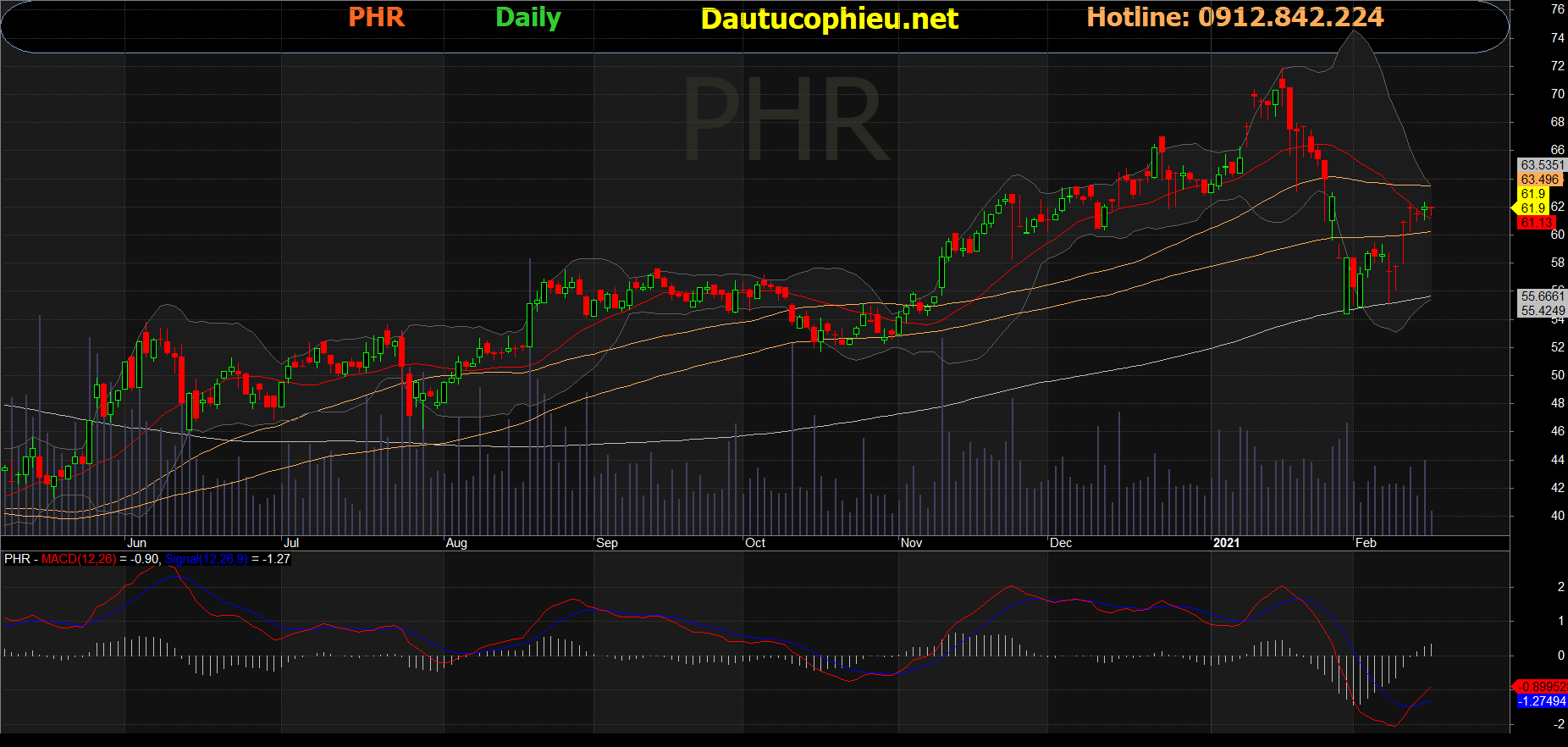Click the blue -1.27494 signal value tag
1568x747 pixels.
point(1541,701)
